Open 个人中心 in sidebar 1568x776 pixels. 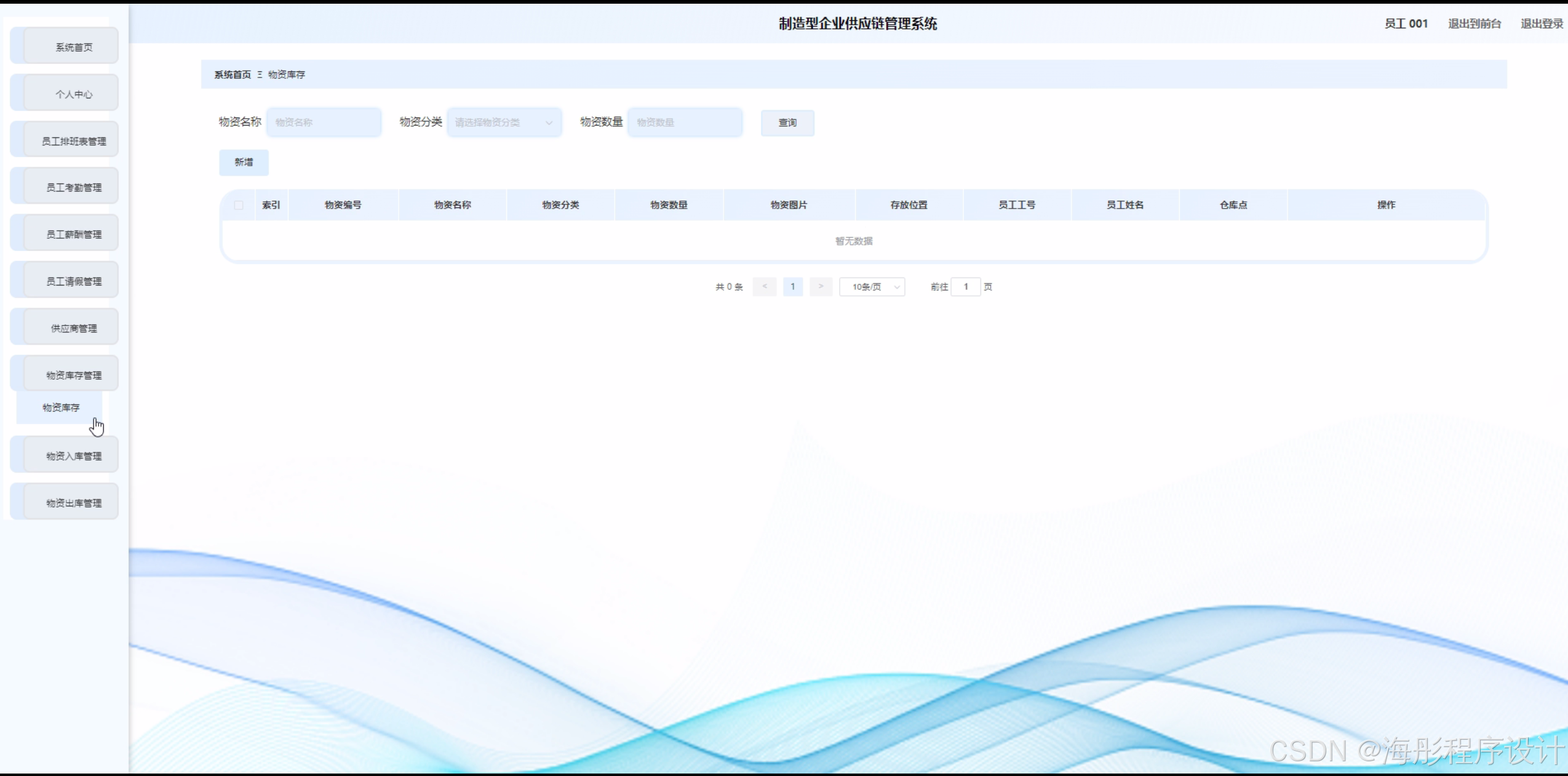tap(73, 94)
